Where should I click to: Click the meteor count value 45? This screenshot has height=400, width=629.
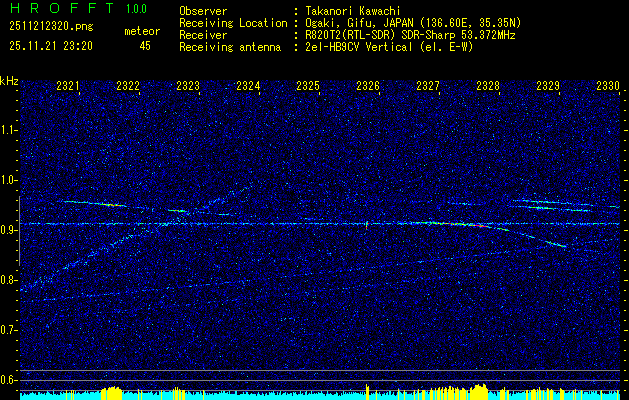pyautogui.click(x=145, y=46)
